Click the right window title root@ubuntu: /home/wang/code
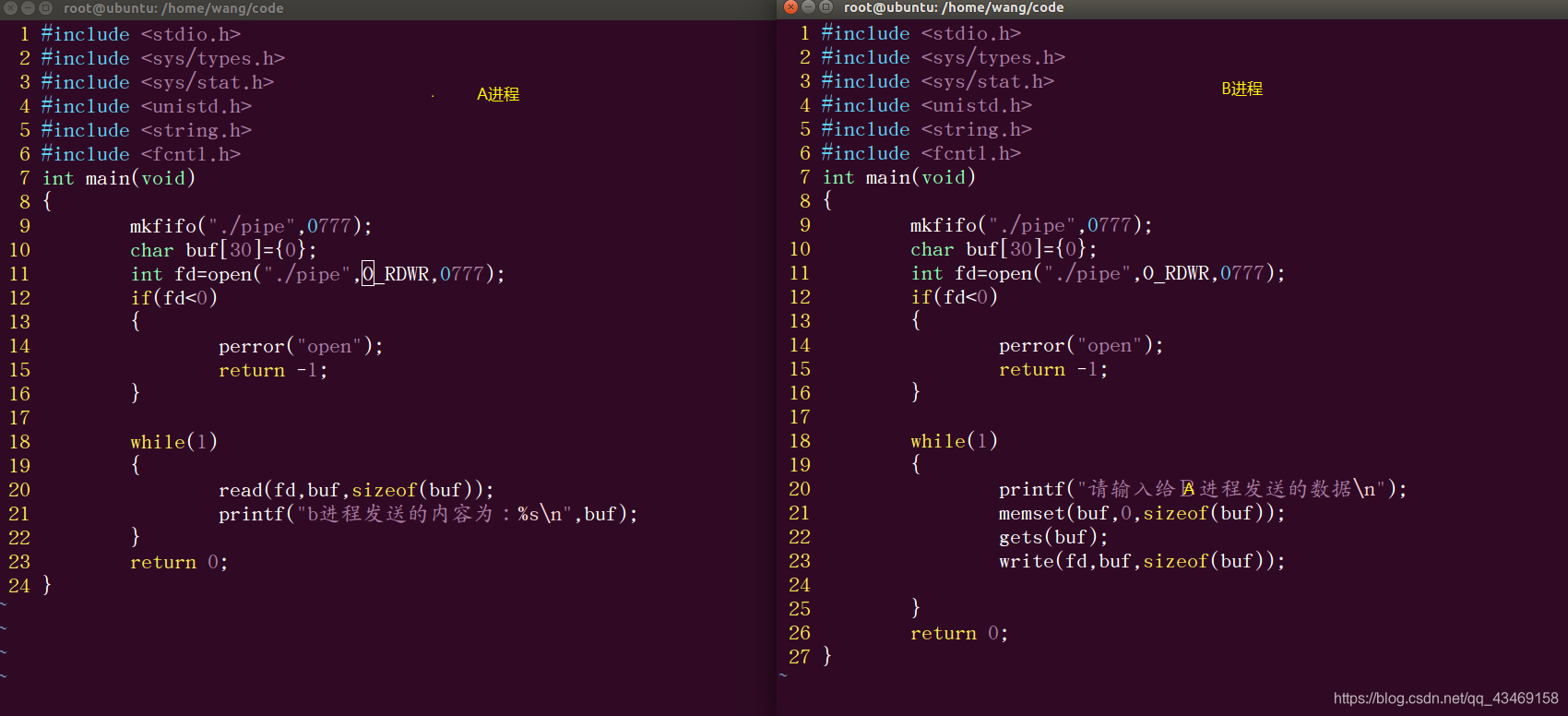Viewport: 1568px width, 716px height. pyautogui.click(x=954, y=7)
